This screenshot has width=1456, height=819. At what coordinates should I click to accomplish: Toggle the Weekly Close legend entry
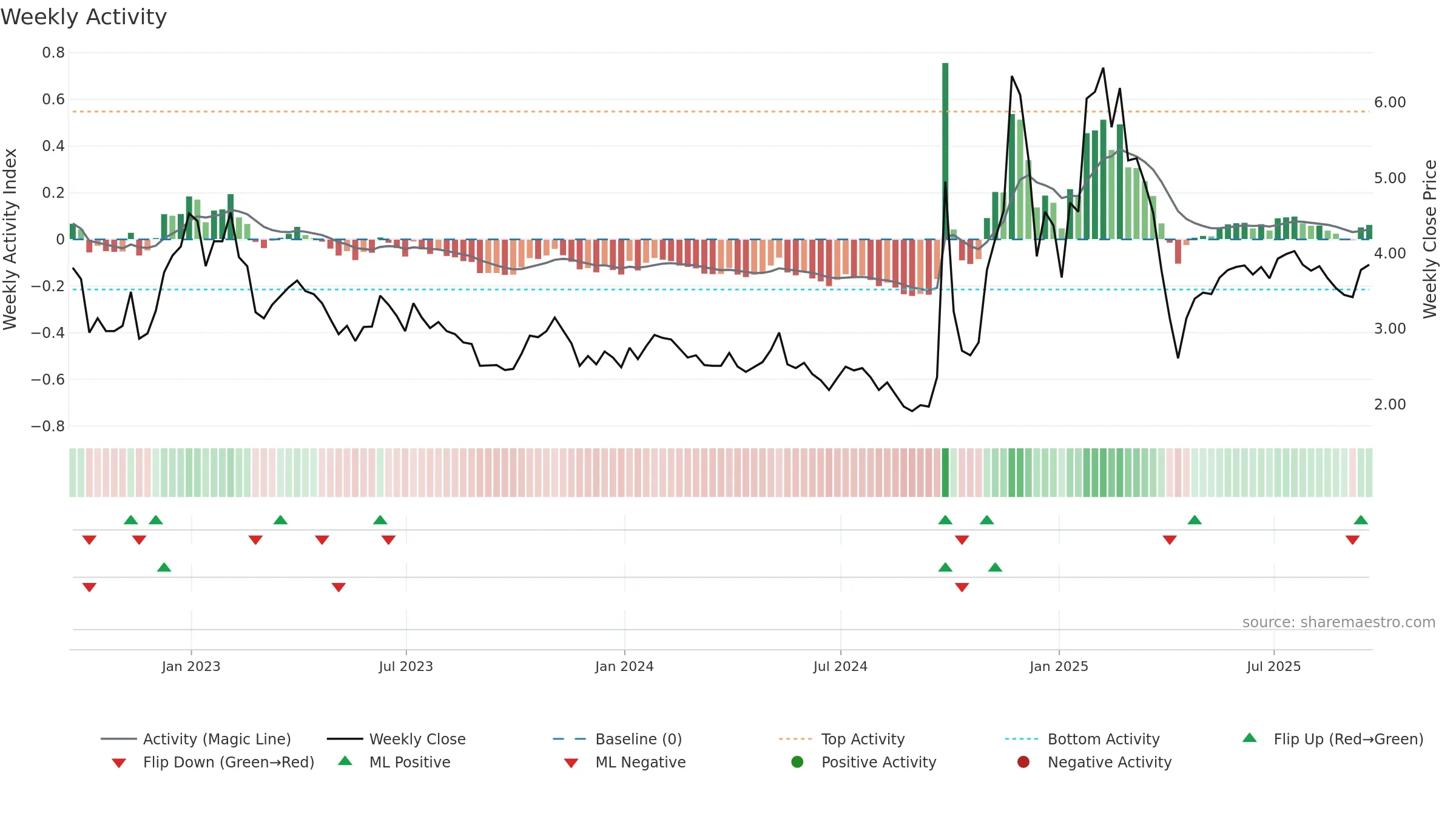[396, 739]
